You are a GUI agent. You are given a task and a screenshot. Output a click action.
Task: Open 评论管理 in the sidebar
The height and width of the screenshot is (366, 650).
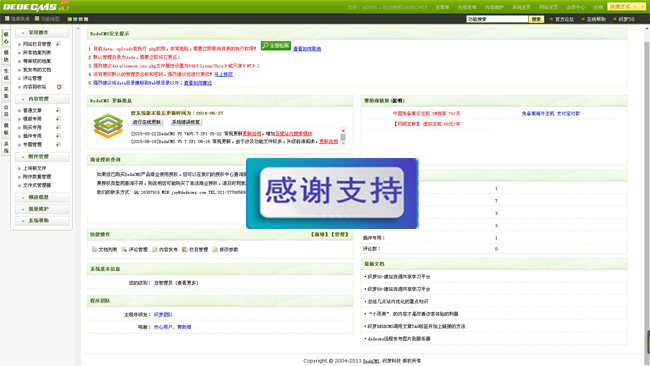[32, 78]
